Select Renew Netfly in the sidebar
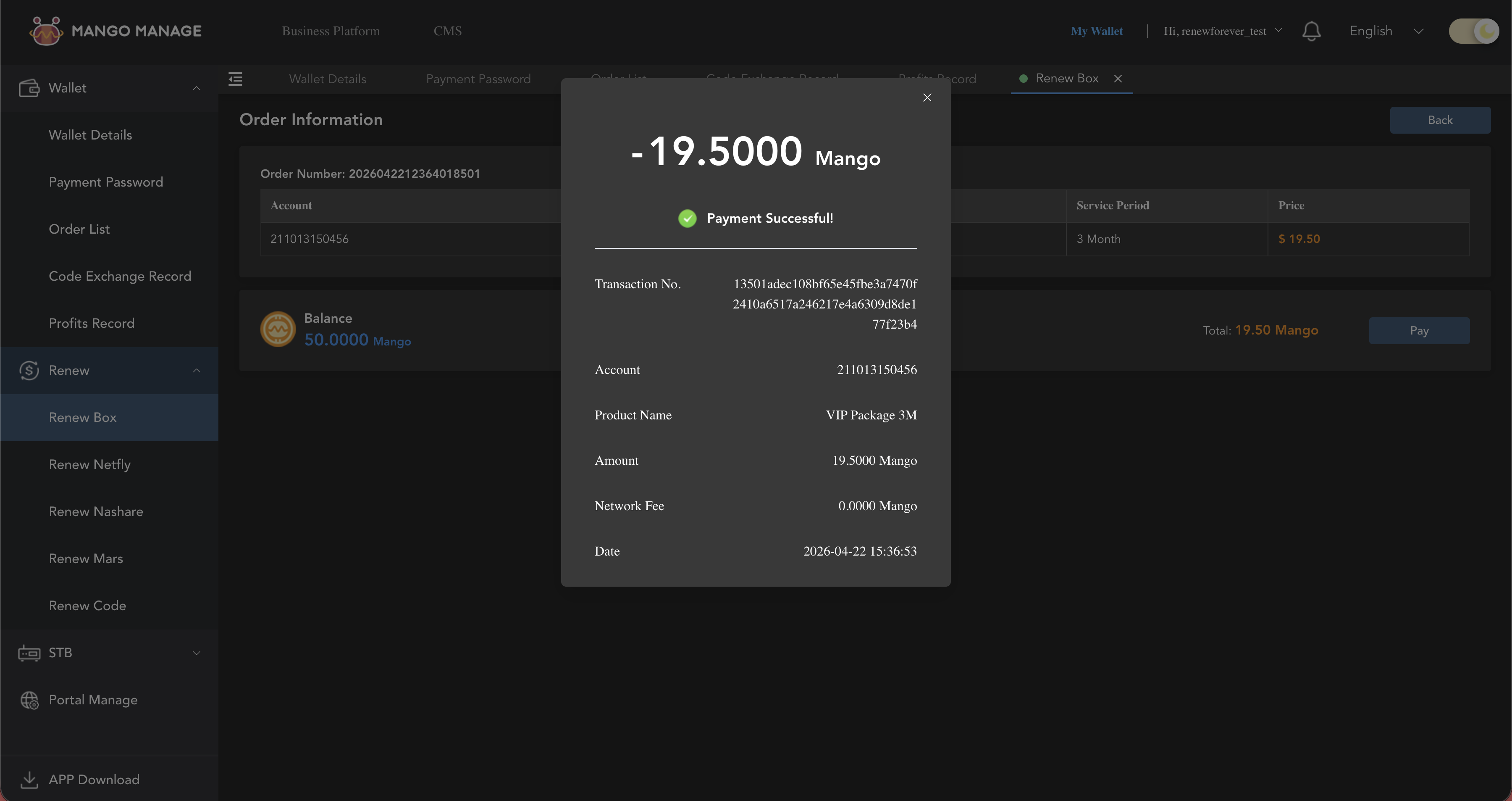1512x801 pixels. point(89,464)
